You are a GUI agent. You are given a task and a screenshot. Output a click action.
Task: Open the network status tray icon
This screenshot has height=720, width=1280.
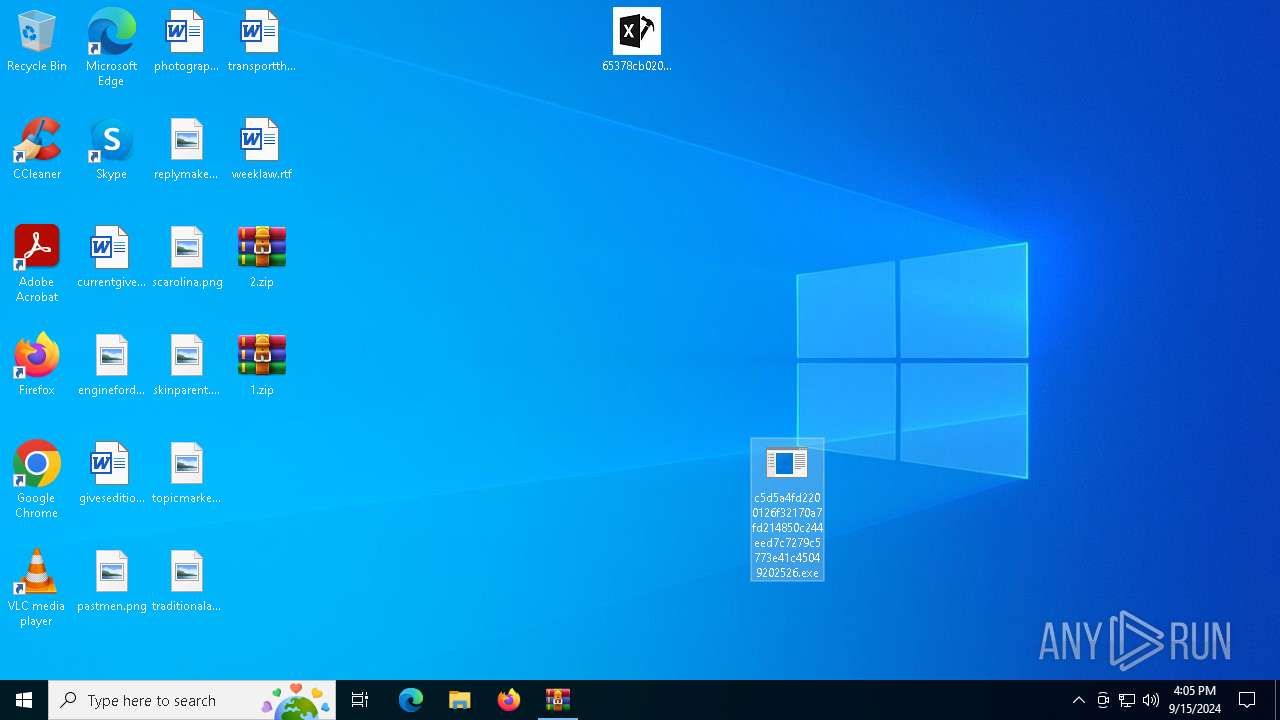coord(1127,700)
